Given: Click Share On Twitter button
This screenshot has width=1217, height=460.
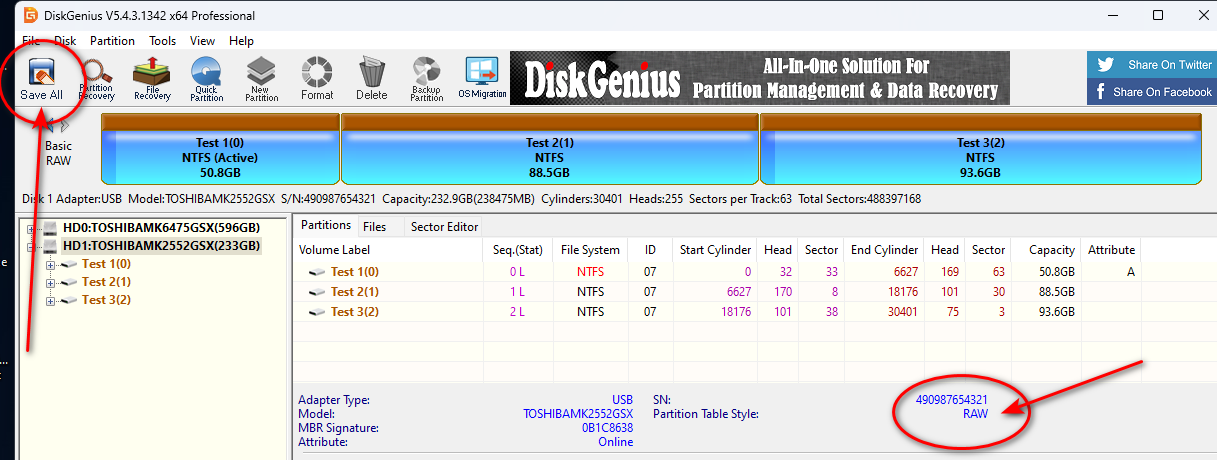Looking at the screenshot, I should click(1151, 65).
